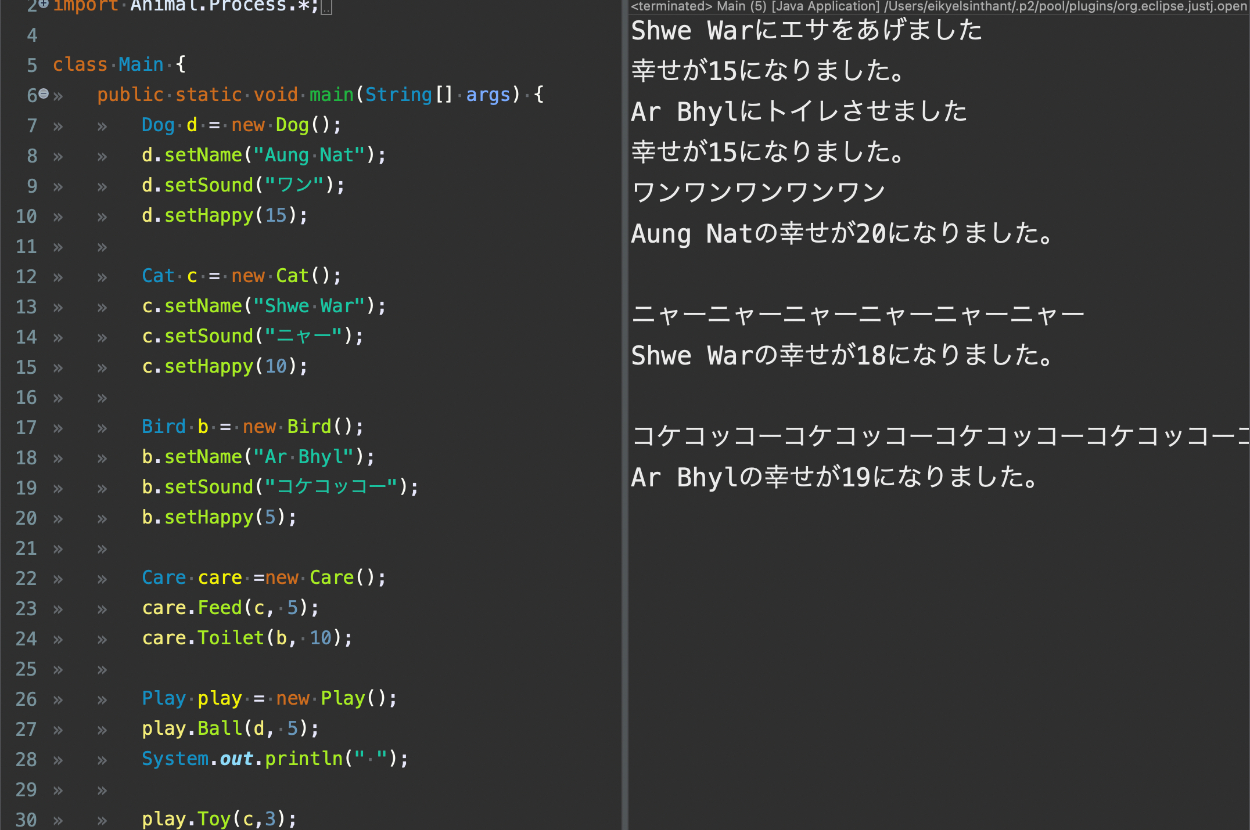Image resolution: width=1250 pixels, height=830 pixels.
Task: Click the Main class name in the declaration
Action: 140,64
